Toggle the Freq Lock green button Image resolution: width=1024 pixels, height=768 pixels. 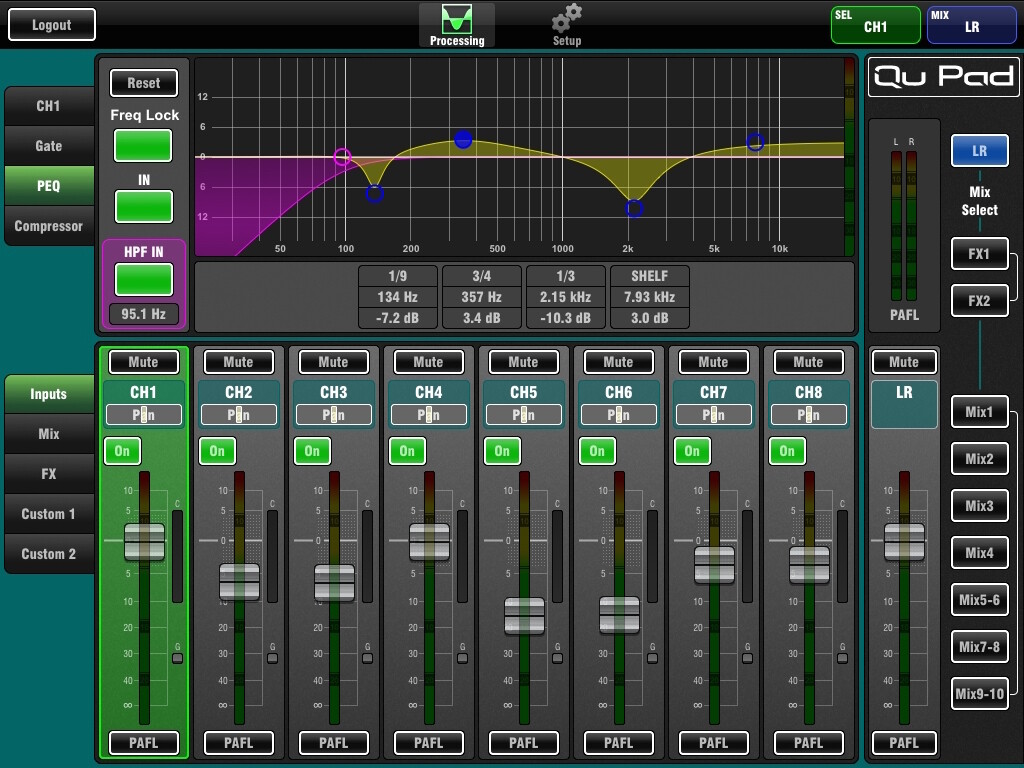click(x=143, y=146)
